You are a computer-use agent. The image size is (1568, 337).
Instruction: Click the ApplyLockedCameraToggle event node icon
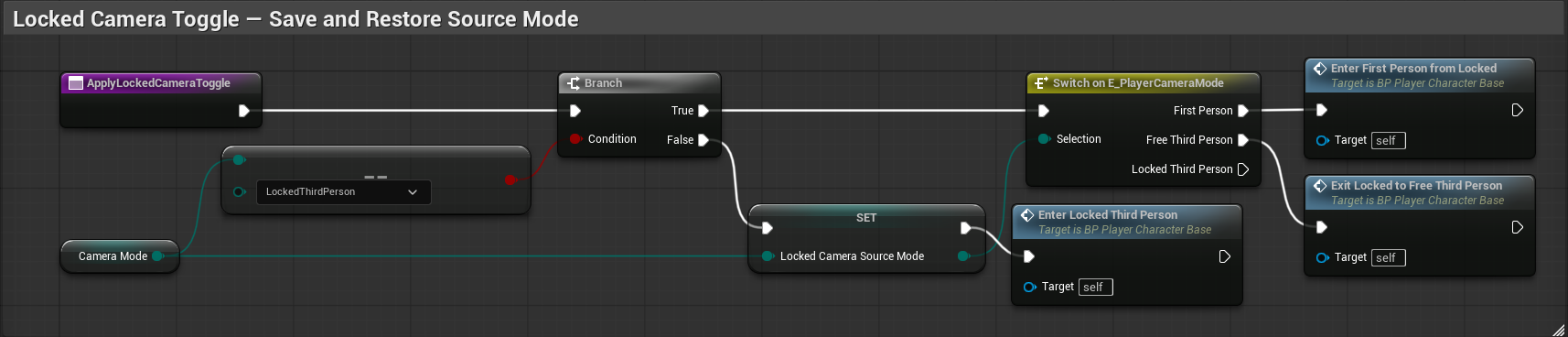(x=76, y=83)
